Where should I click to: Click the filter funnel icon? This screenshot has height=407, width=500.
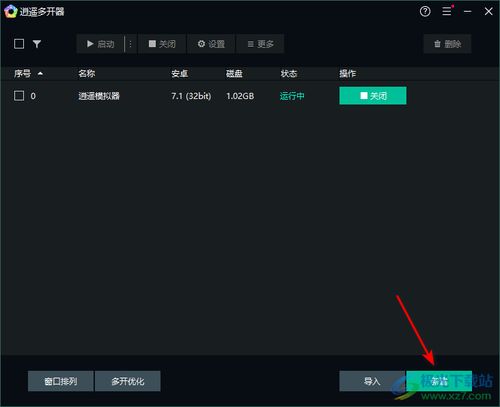[37, 44]
